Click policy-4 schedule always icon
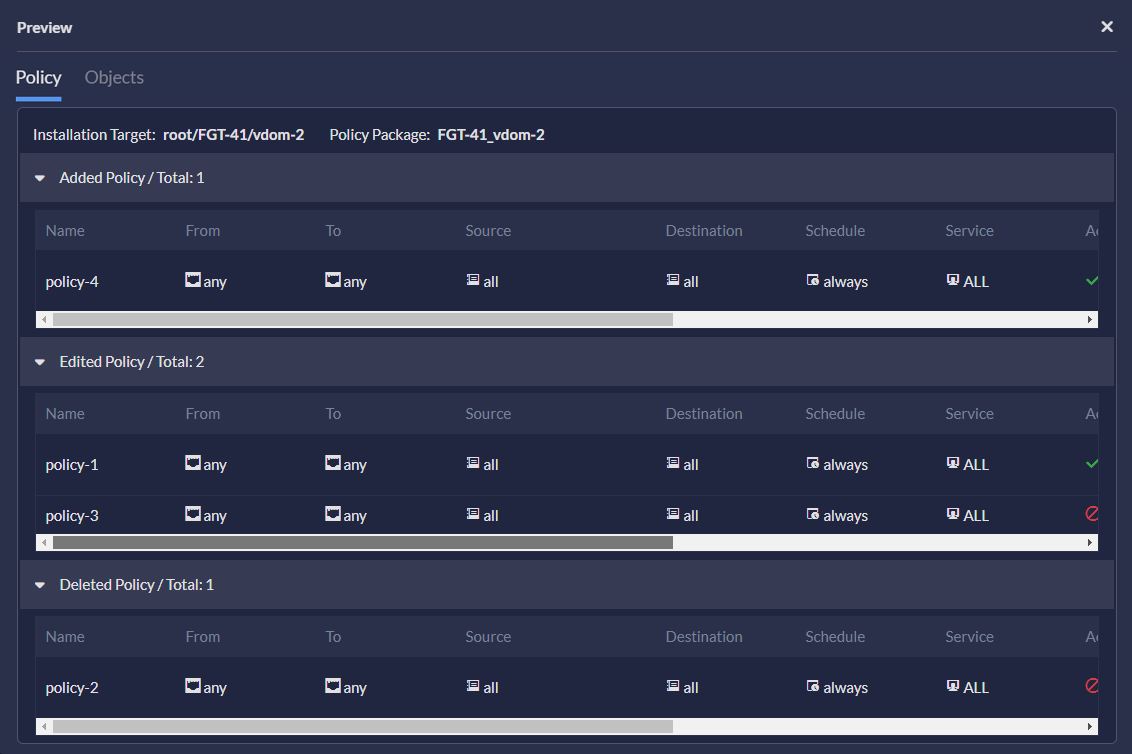The height and width of the screenshot is (754, 1132). pos(813,280)
